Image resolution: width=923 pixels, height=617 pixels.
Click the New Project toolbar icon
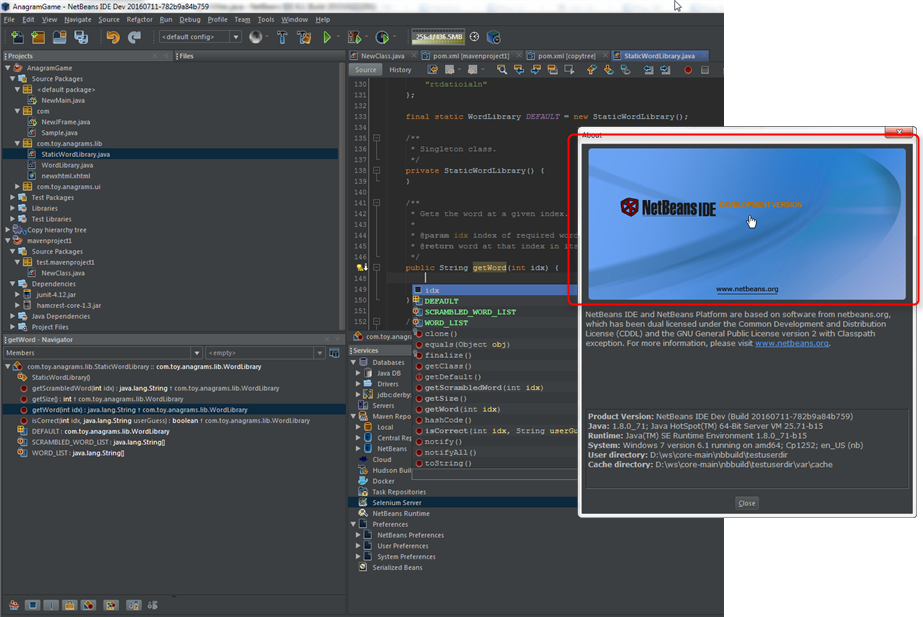38,37
